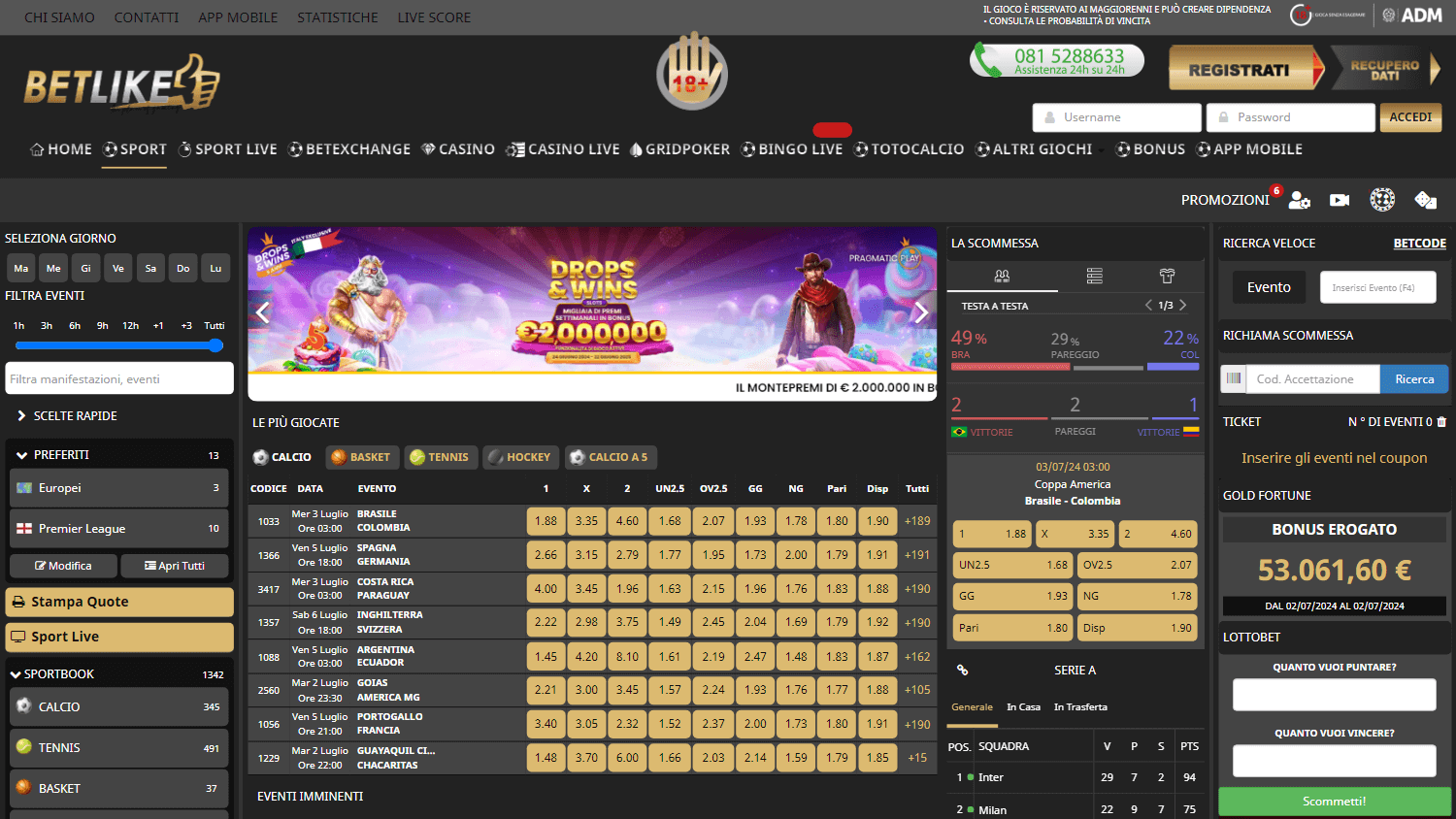
Task: Click previous arrow in Testa a Testa
Action: (x=1149, y=305)
